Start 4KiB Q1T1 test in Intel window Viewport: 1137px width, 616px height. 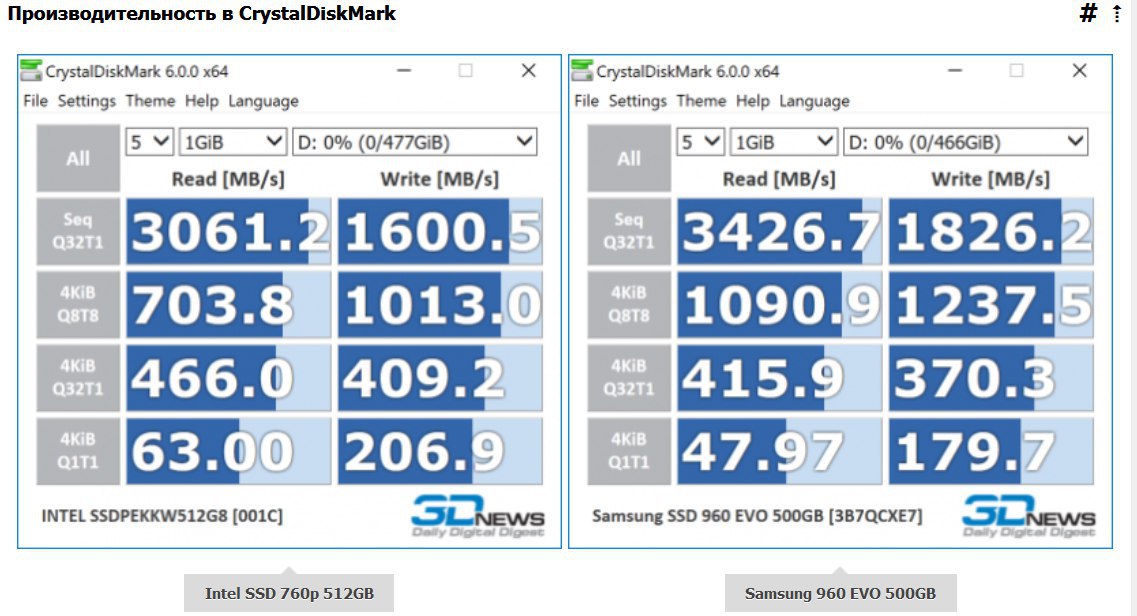click(78, 451)
